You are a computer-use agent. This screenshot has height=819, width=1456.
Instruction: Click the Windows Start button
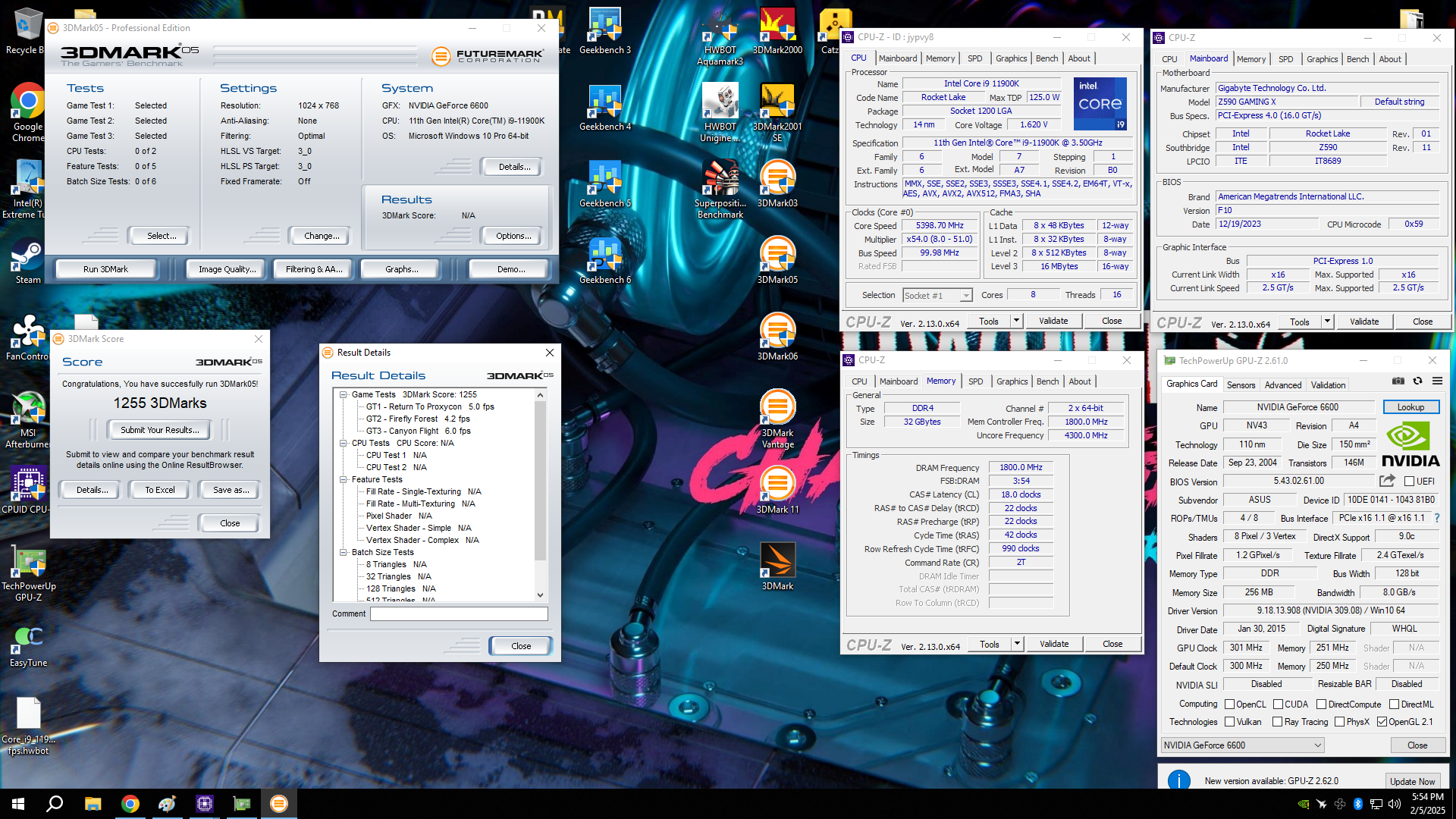tap(18, 804)
